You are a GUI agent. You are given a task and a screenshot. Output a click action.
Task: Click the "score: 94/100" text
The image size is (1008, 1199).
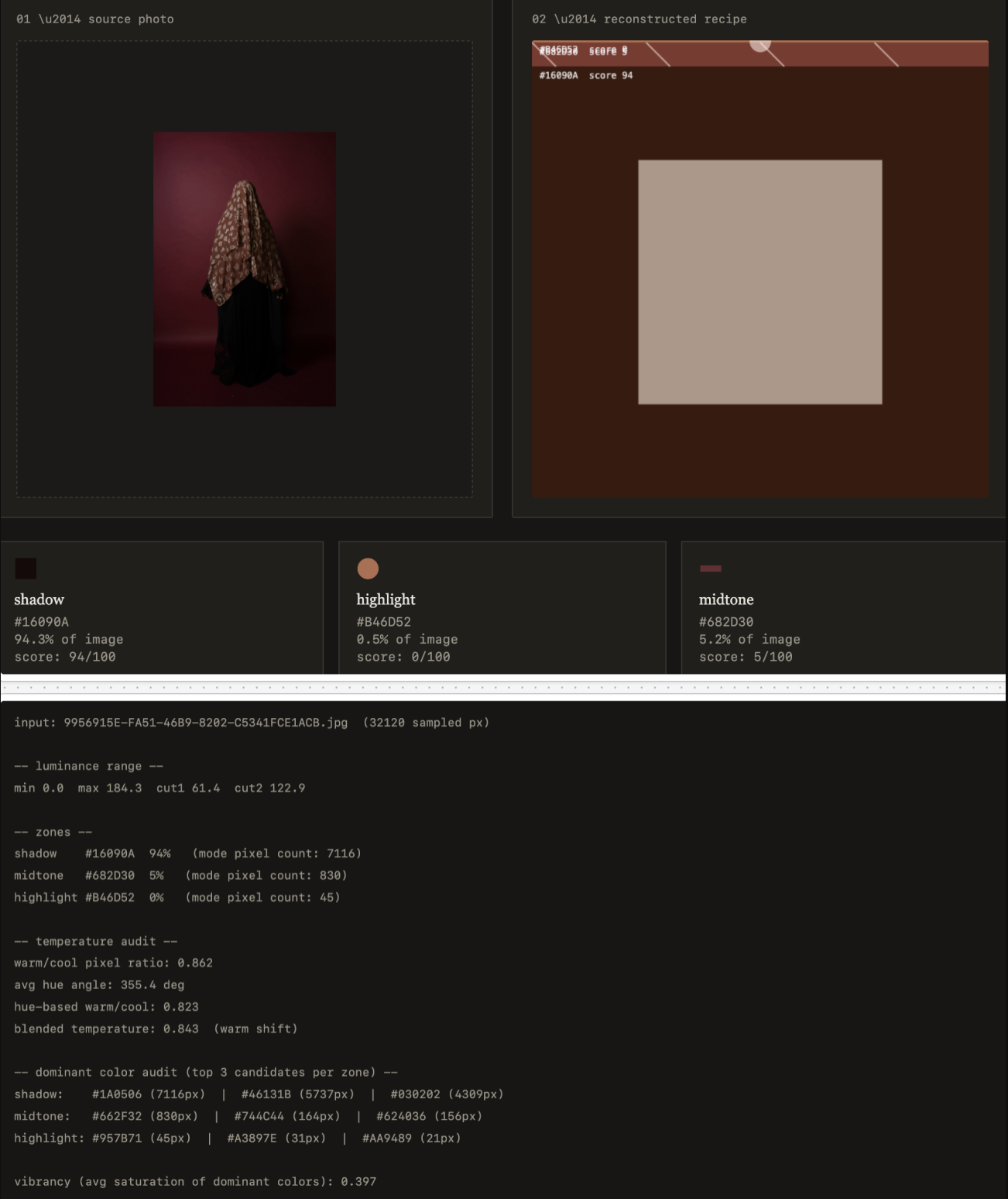pos(65,657)
